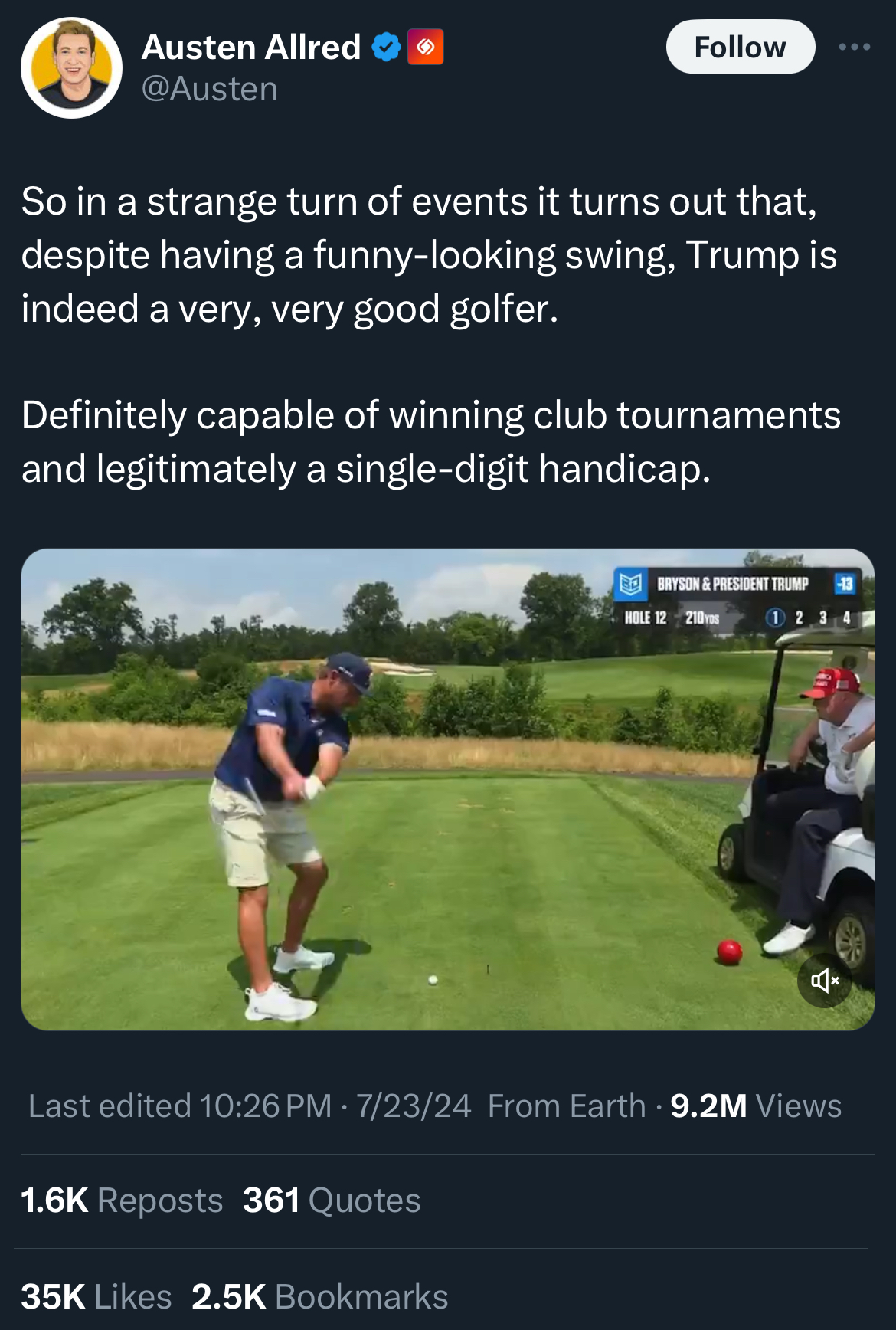Screen dimensions: 896x1330
Task: Click the orange affiliate badge icon
Action: pos(426,47)
